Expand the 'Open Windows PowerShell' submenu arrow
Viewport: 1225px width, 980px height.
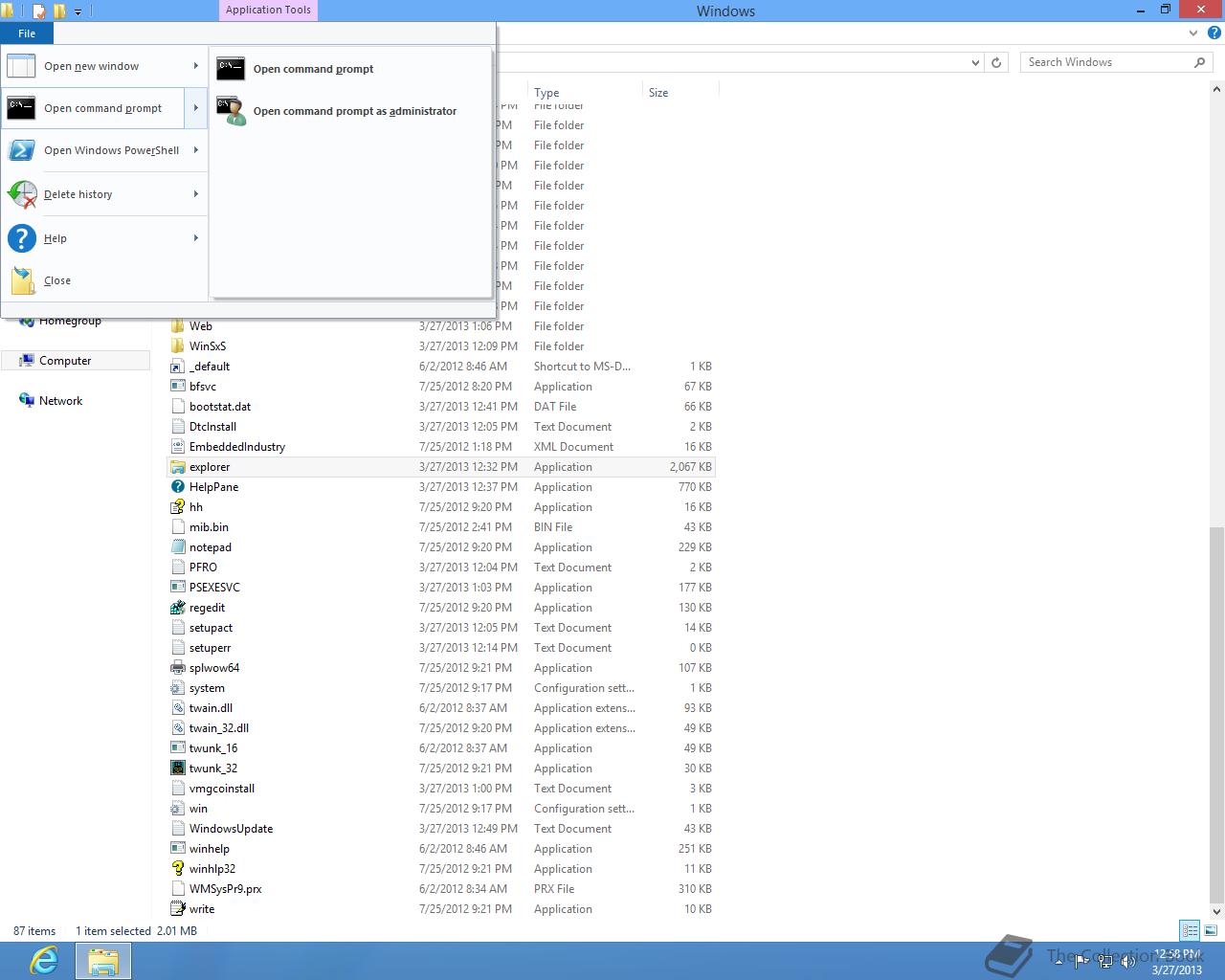195,150
